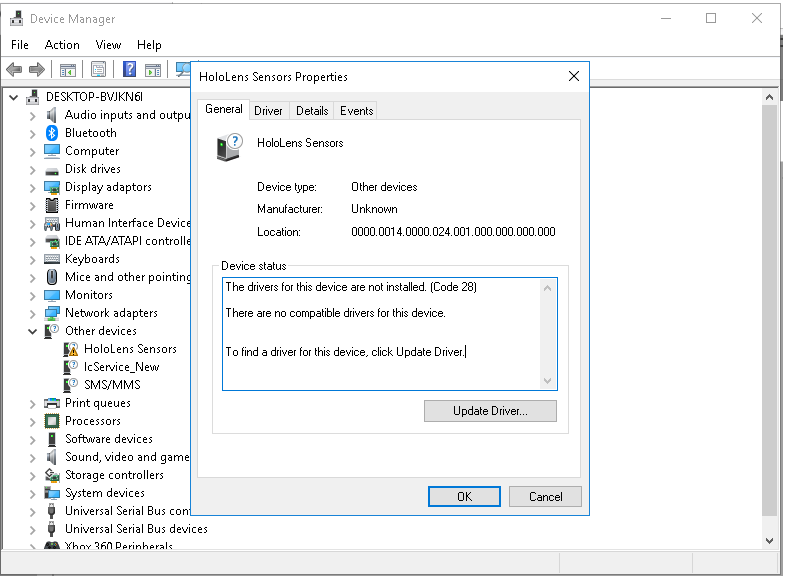Click Show/Hide Console Tree toolbar icon
This screenshot has height=577, width=785.
click(68, 70)
